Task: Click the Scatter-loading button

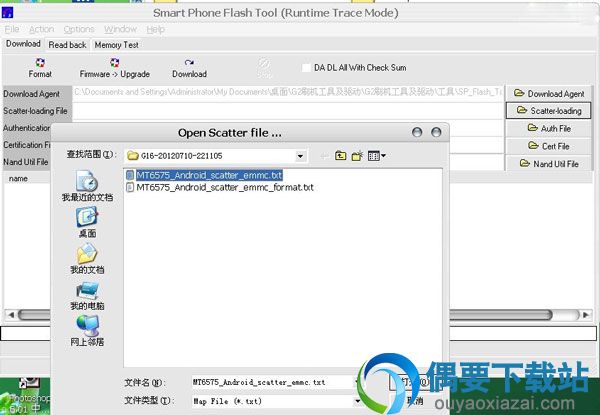Action: click(549, 111)
